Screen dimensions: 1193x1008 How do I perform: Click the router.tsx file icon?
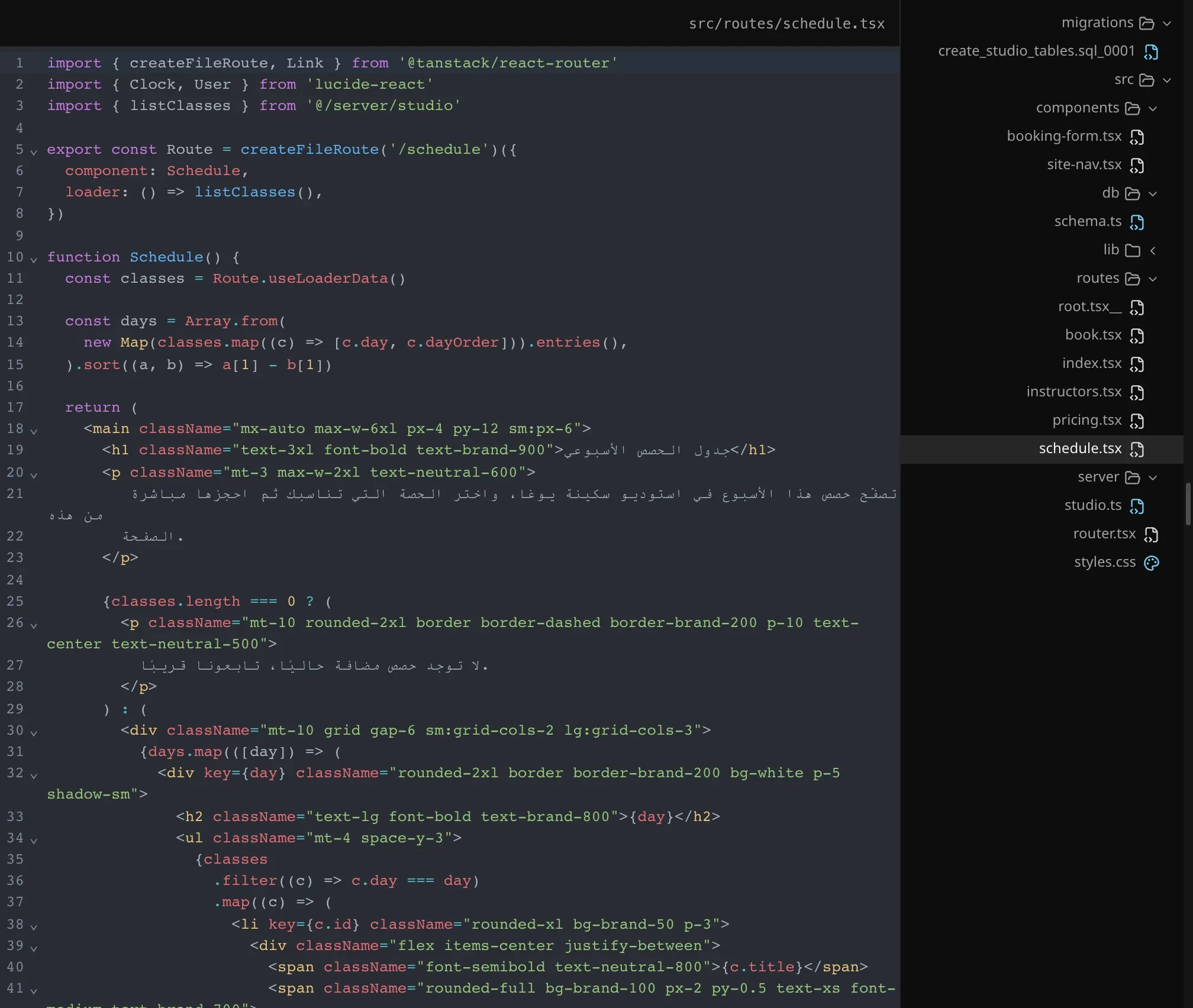1151,534
